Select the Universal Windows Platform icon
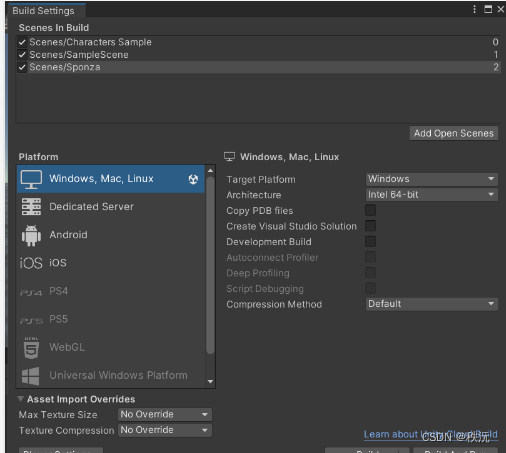The height and width of the screenshot is (453, 506). [x=31, y=376]
